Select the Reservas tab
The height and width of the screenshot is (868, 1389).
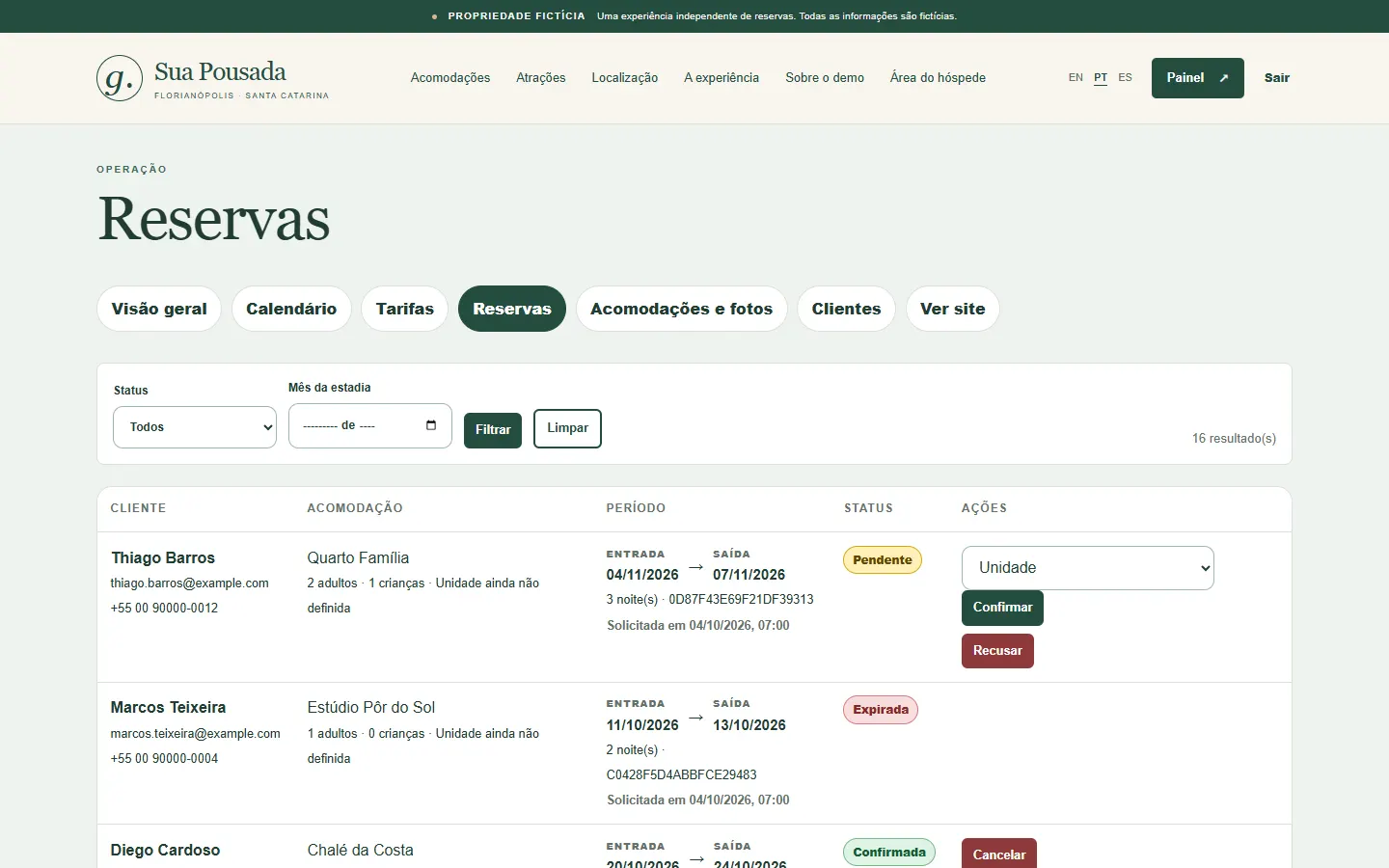512,309
